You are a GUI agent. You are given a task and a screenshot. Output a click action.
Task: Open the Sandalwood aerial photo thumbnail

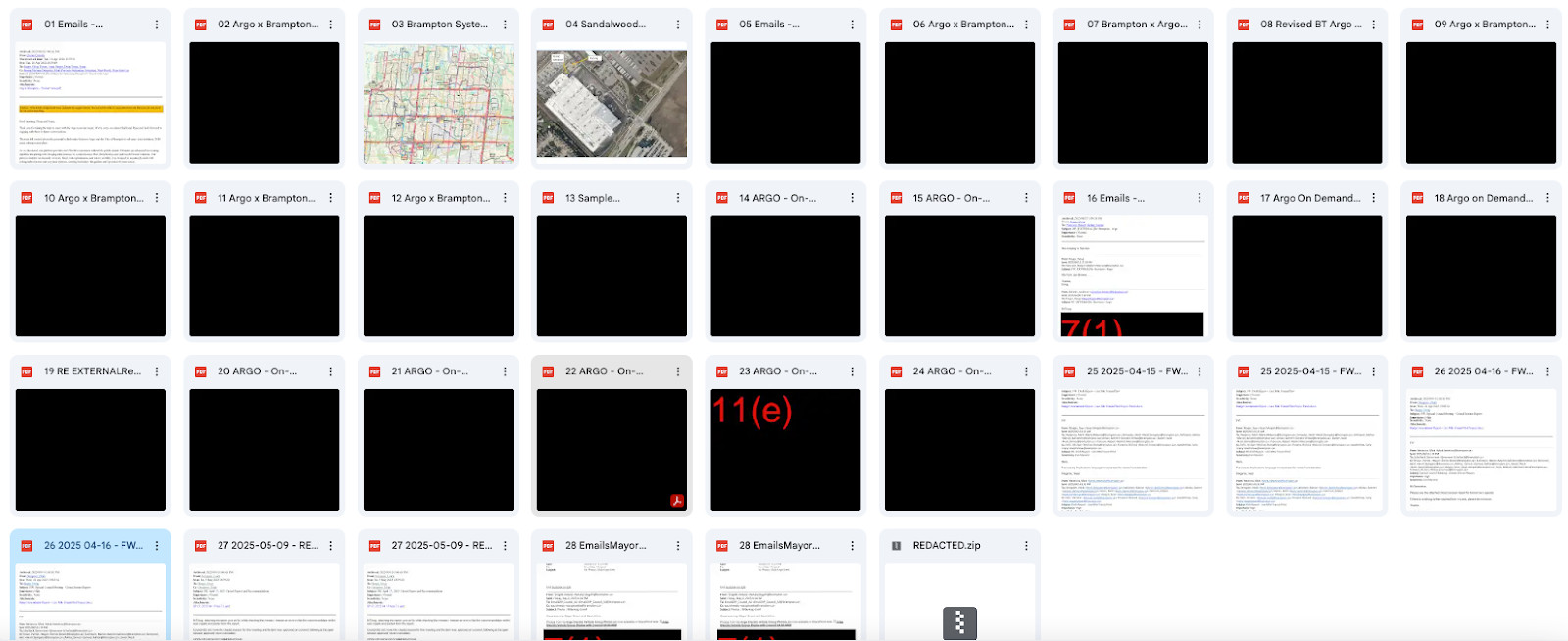(x=612, y=103)
